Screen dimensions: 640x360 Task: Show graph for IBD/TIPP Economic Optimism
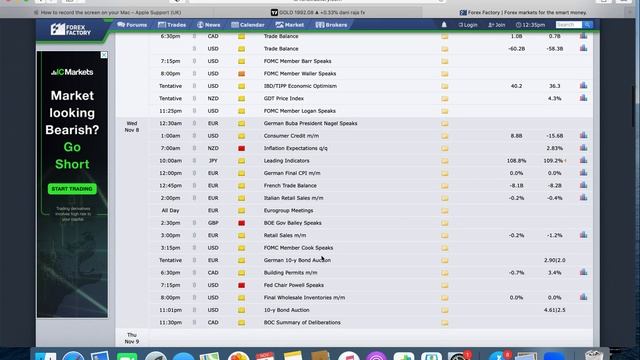tap(583, 86)
